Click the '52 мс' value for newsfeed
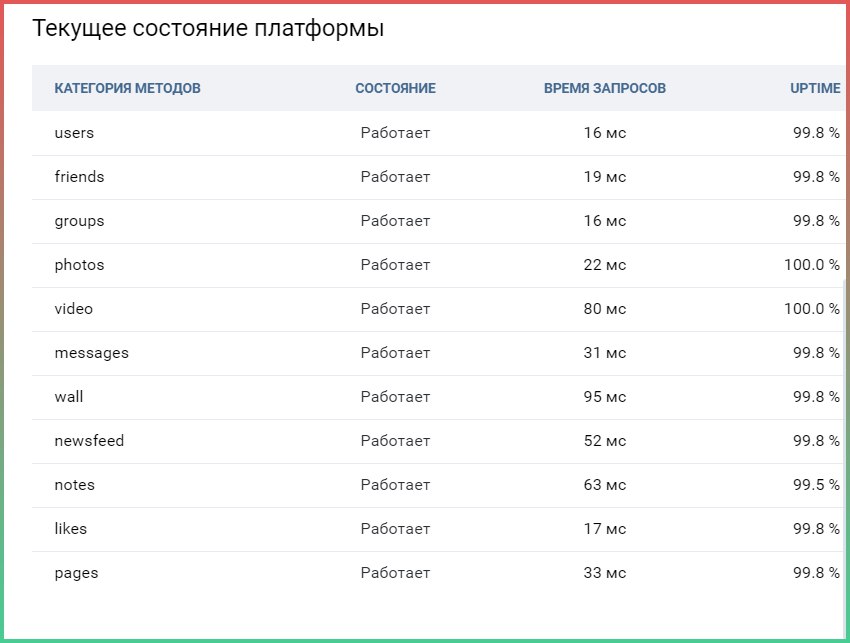850x643 pixels. pyautogui.click(x=605, y=440)
